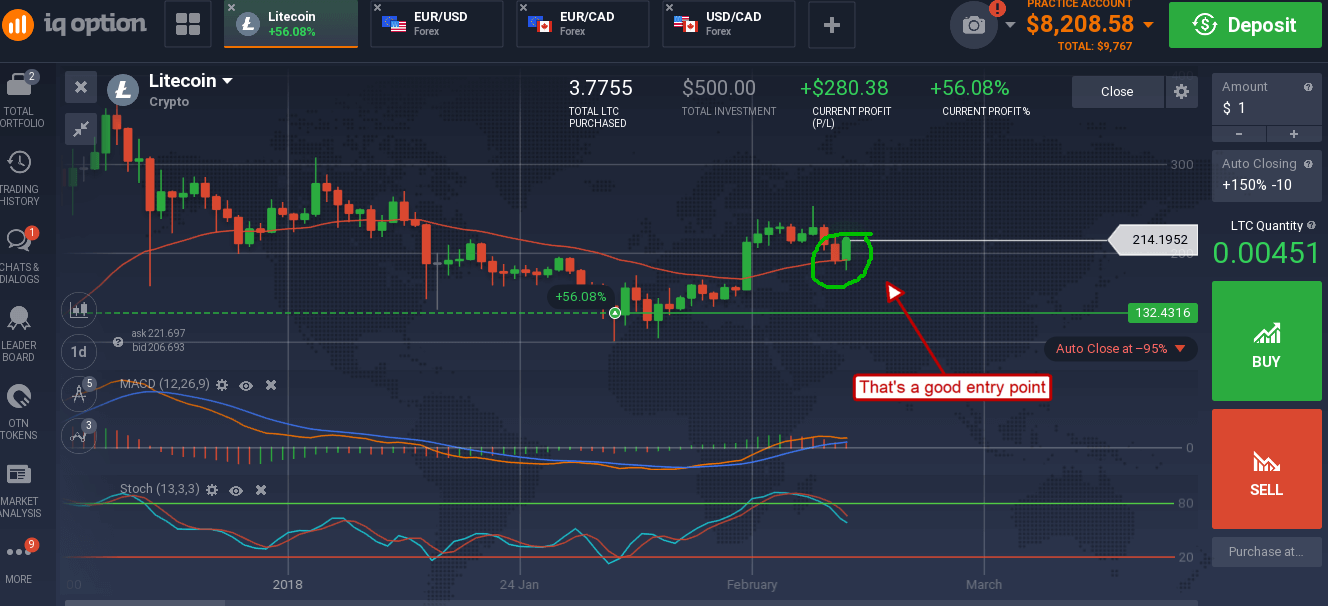The width and height of the screenshot is (1328, 606).
Task: Switch to the EUR/USD Forex tab
Action: pos(436,24)
